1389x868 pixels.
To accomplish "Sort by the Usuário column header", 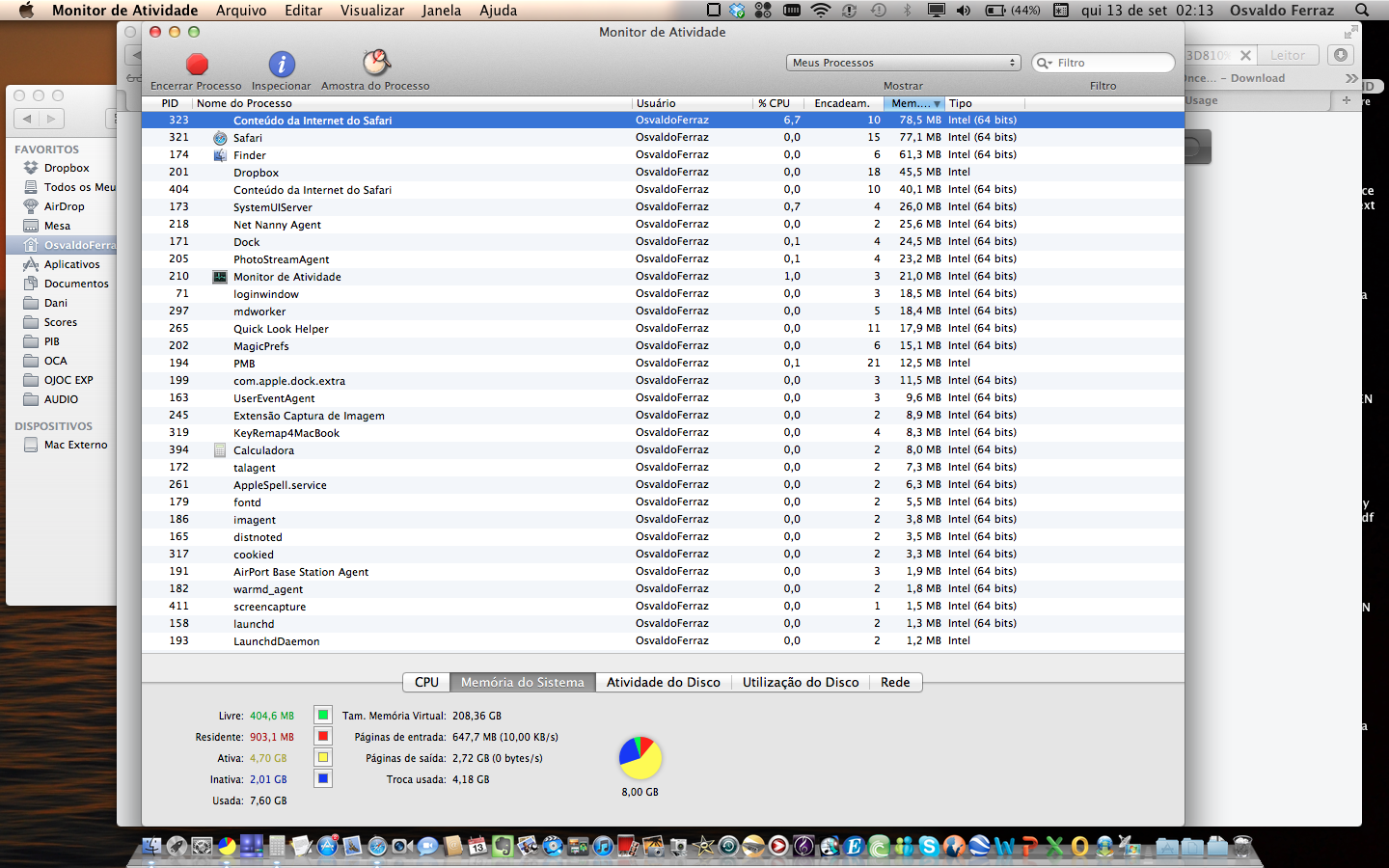I will 693,103.
